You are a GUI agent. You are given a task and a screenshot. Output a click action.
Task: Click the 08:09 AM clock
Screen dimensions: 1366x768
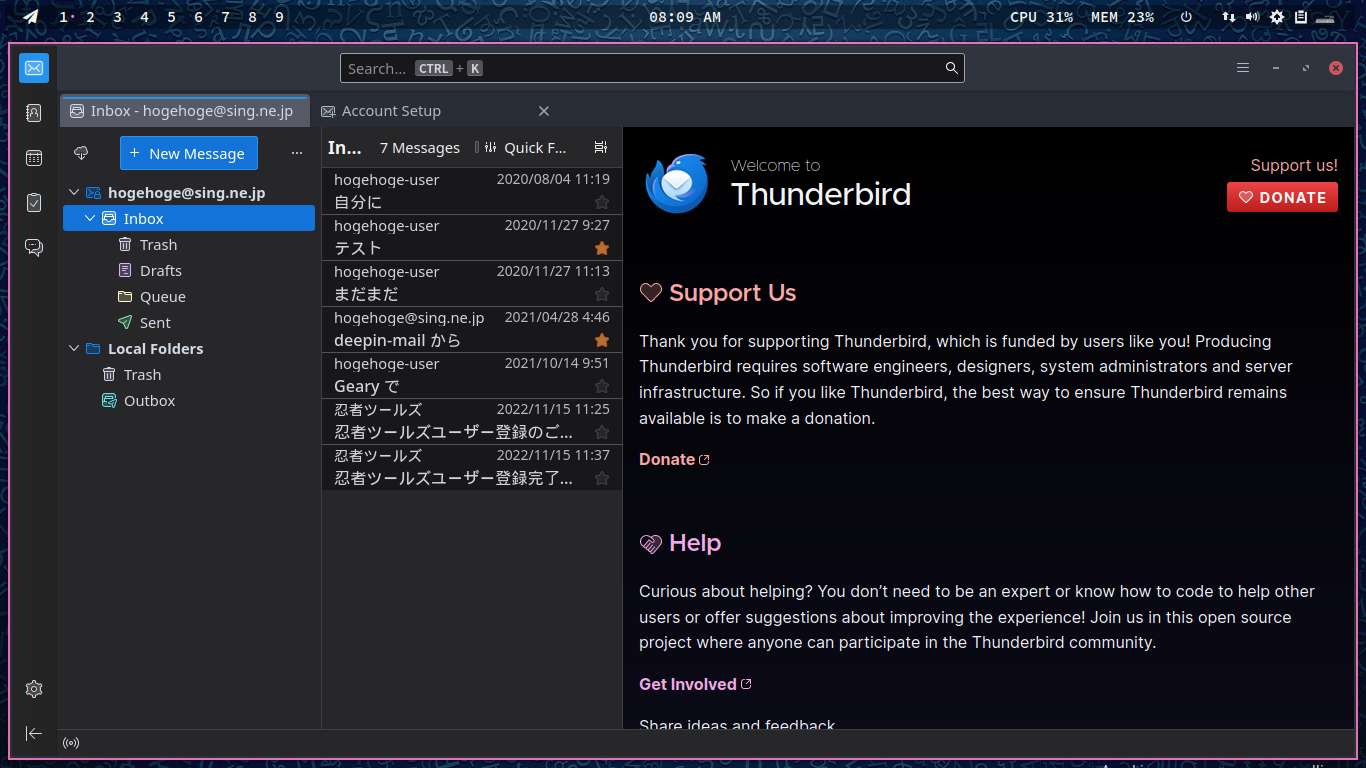(x=684, y=17)
